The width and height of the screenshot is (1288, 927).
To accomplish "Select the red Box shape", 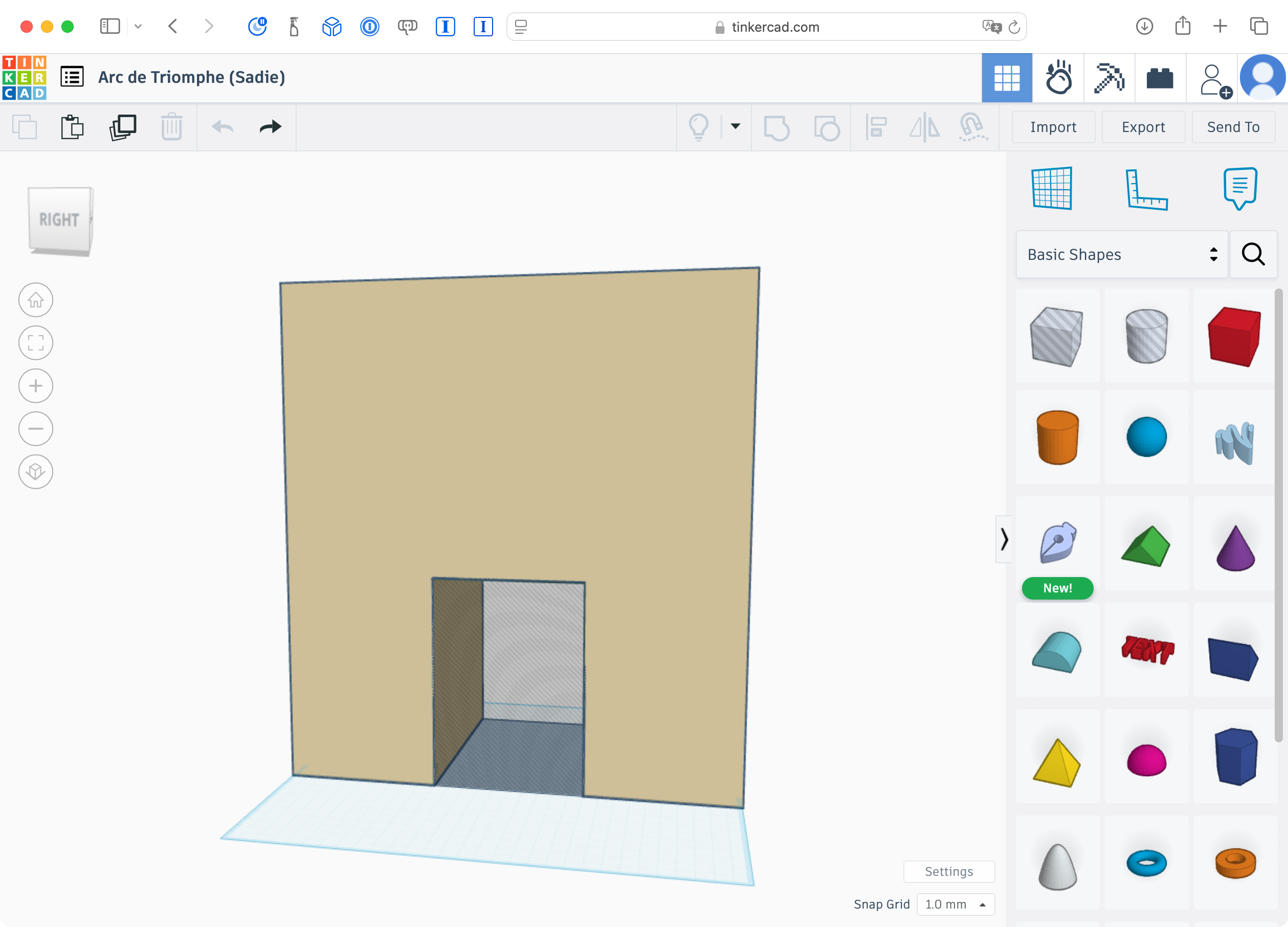I will pos(1234,336).
